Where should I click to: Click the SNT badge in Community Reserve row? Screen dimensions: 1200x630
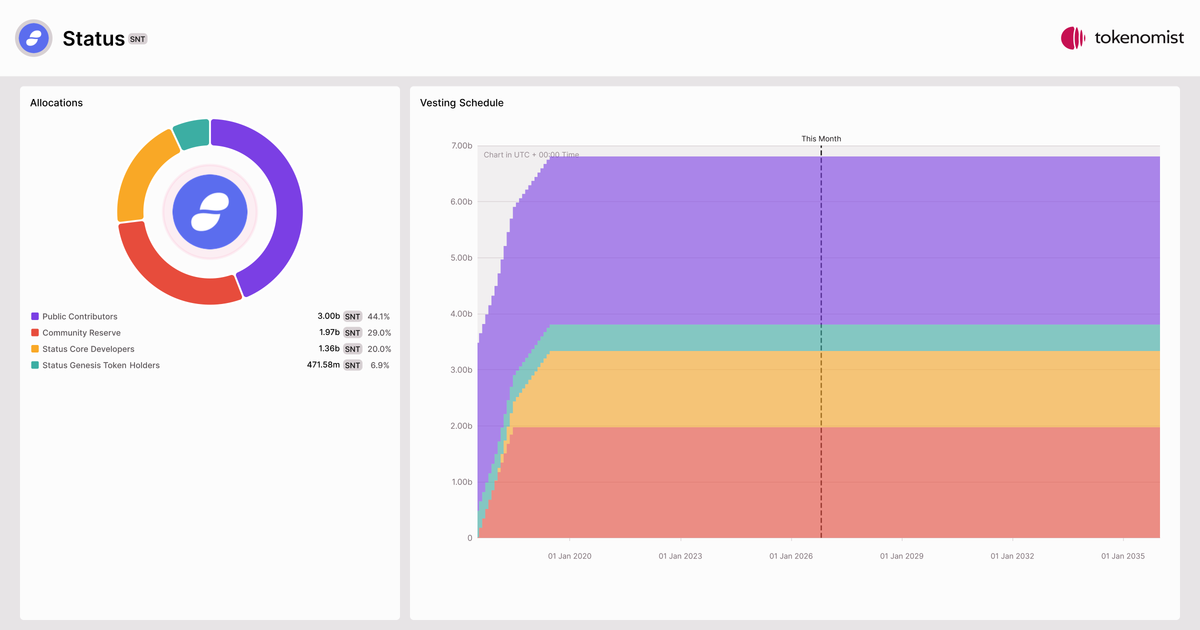coord(353,333)
